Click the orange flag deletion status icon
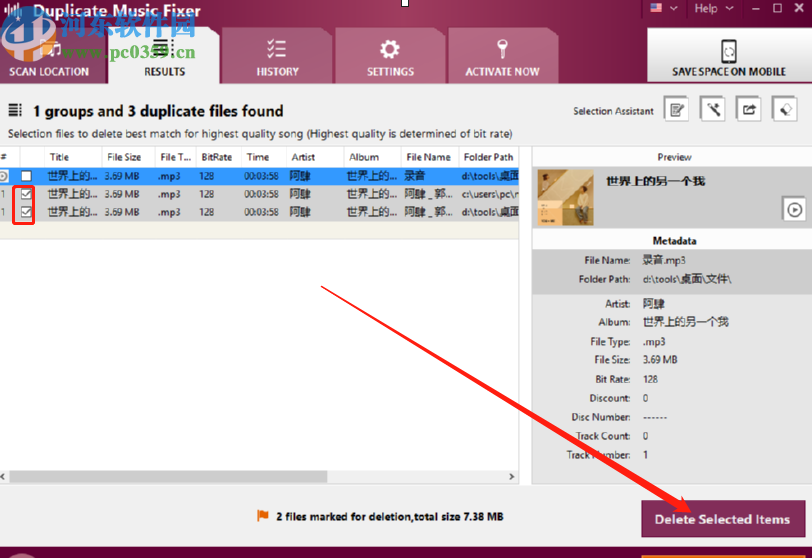The height and width of the screenshot is (558, 812). click(x=263, y=516)
